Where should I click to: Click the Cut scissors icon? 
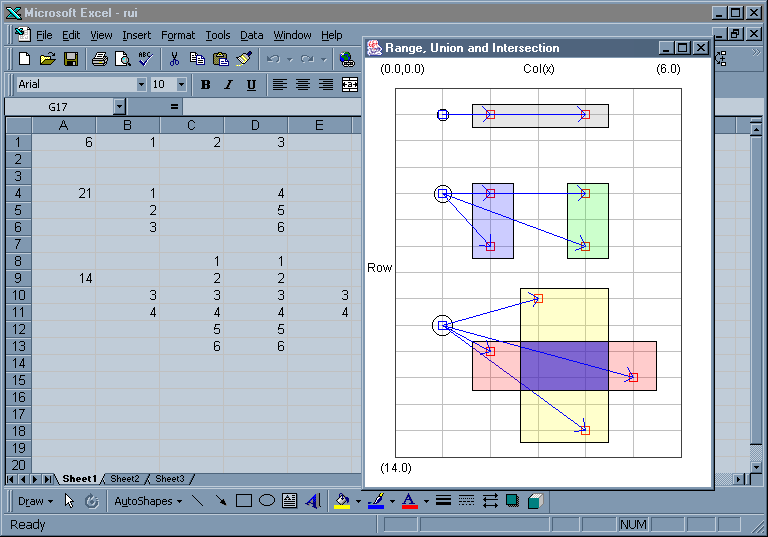(175, 59)
